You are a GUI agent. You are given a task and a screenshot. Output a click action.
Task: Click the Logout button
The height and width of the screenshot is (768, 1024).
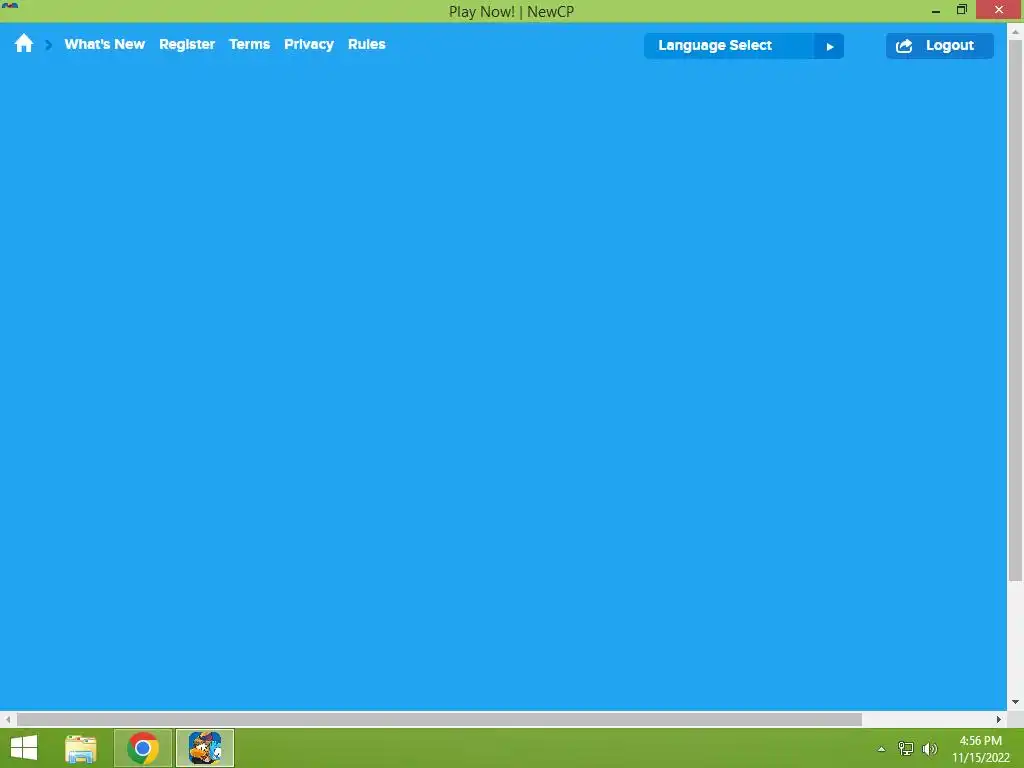[x=940, y=46]
